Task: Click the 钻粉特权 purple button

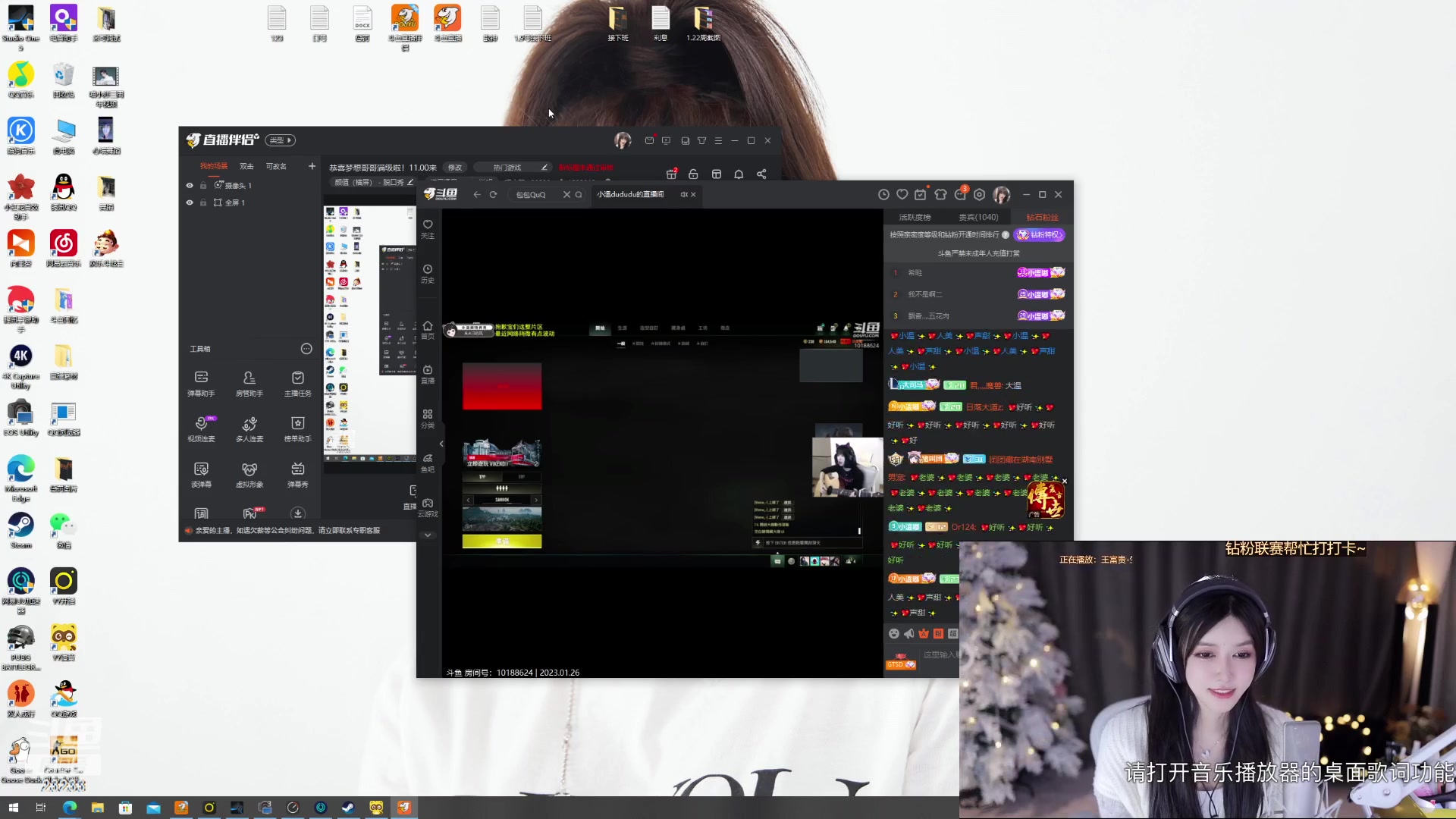Action: pos(1040,235)
